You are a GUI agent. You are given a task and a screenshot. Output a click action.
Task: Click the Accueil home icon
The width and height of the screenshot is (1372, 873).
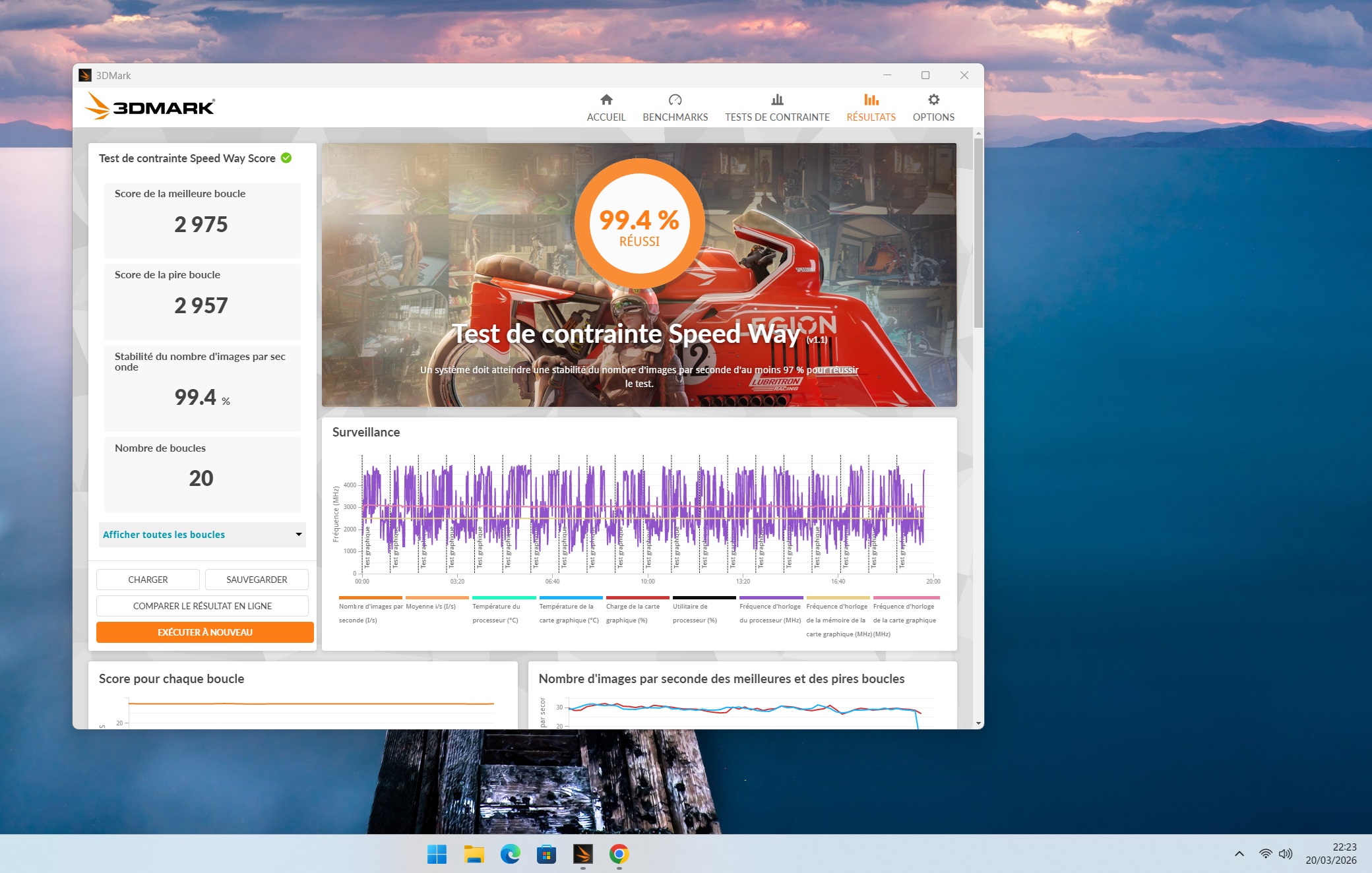(x=606, y=100)
